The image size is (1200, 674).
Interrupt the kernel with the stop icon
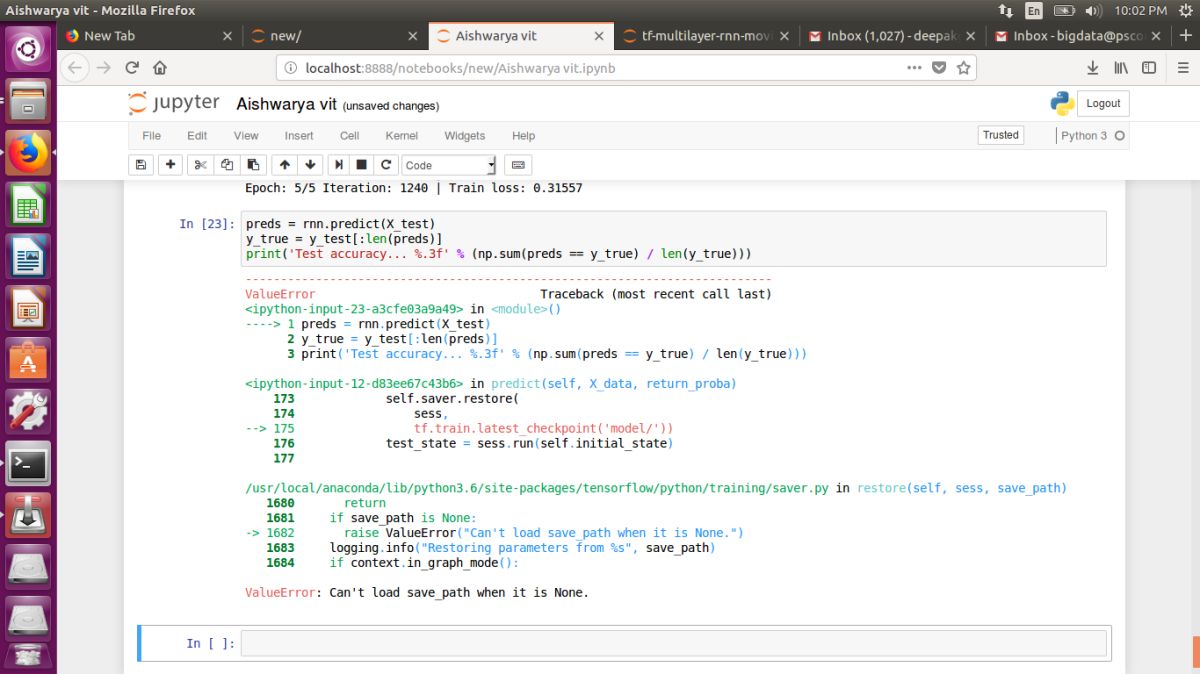tap(362, 165)
